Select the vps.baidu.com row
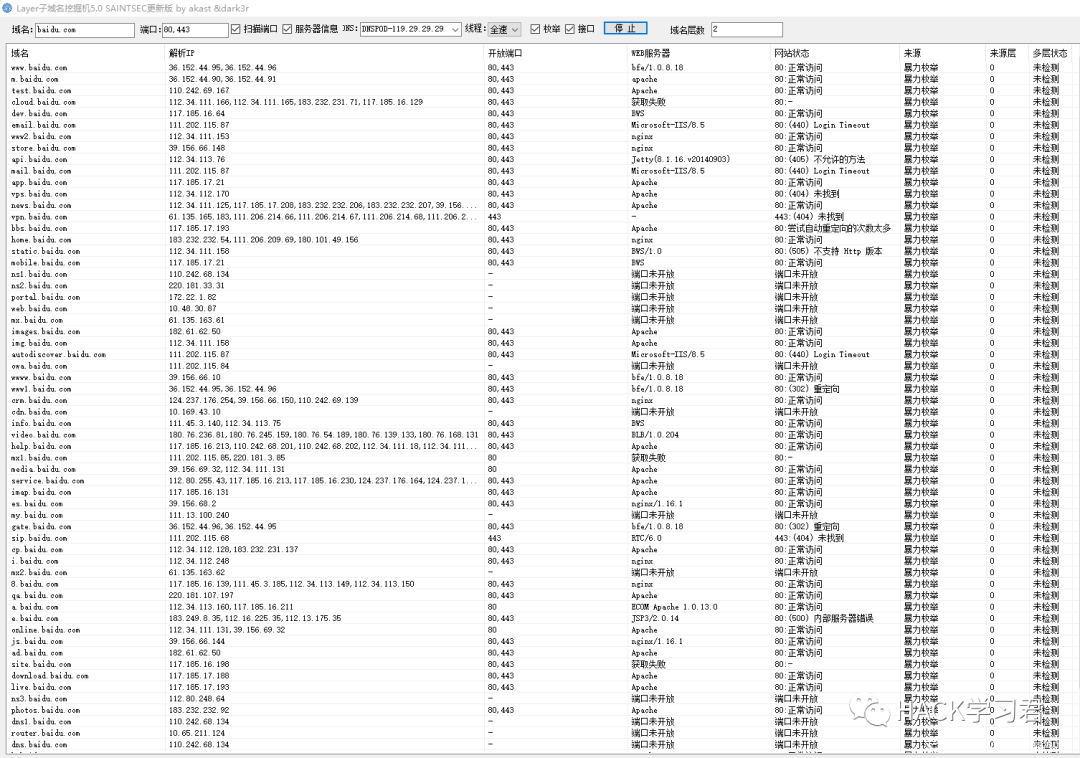1080x758 pixels. tap(540, 193)
